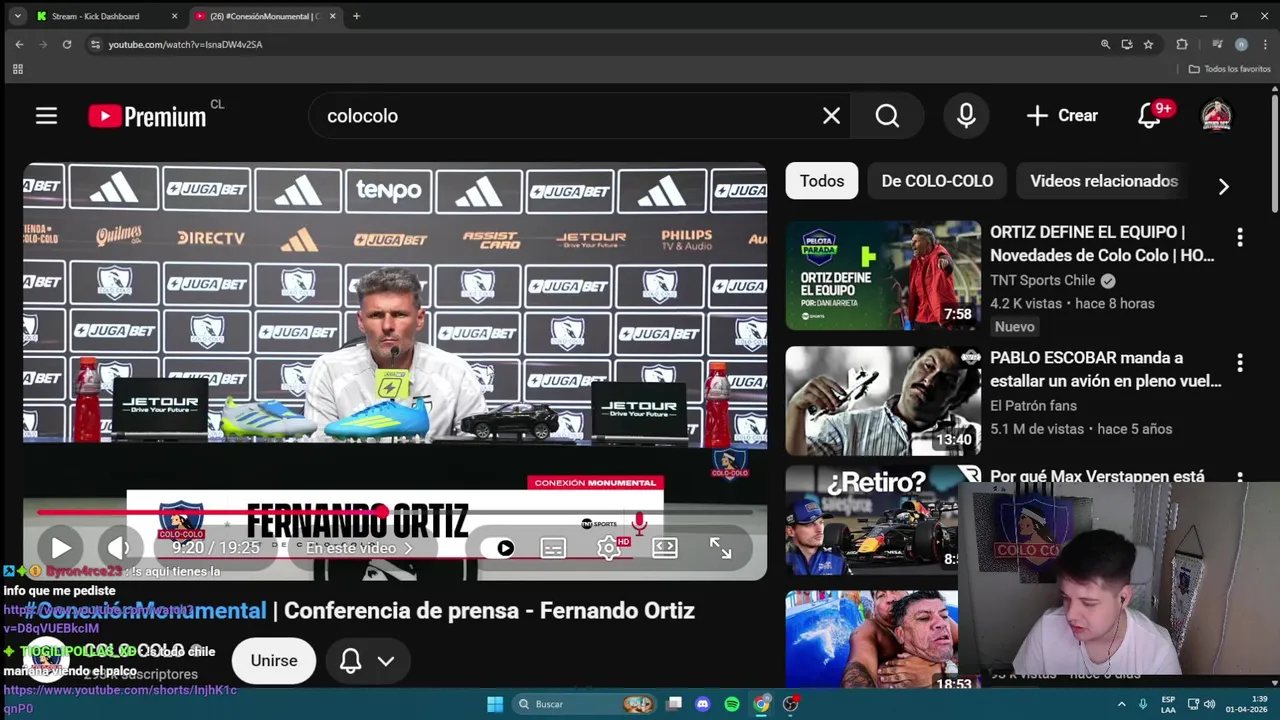Bookmark this page with the star
Viewport: 1280px width, 720px height.
coord(1148,44)
